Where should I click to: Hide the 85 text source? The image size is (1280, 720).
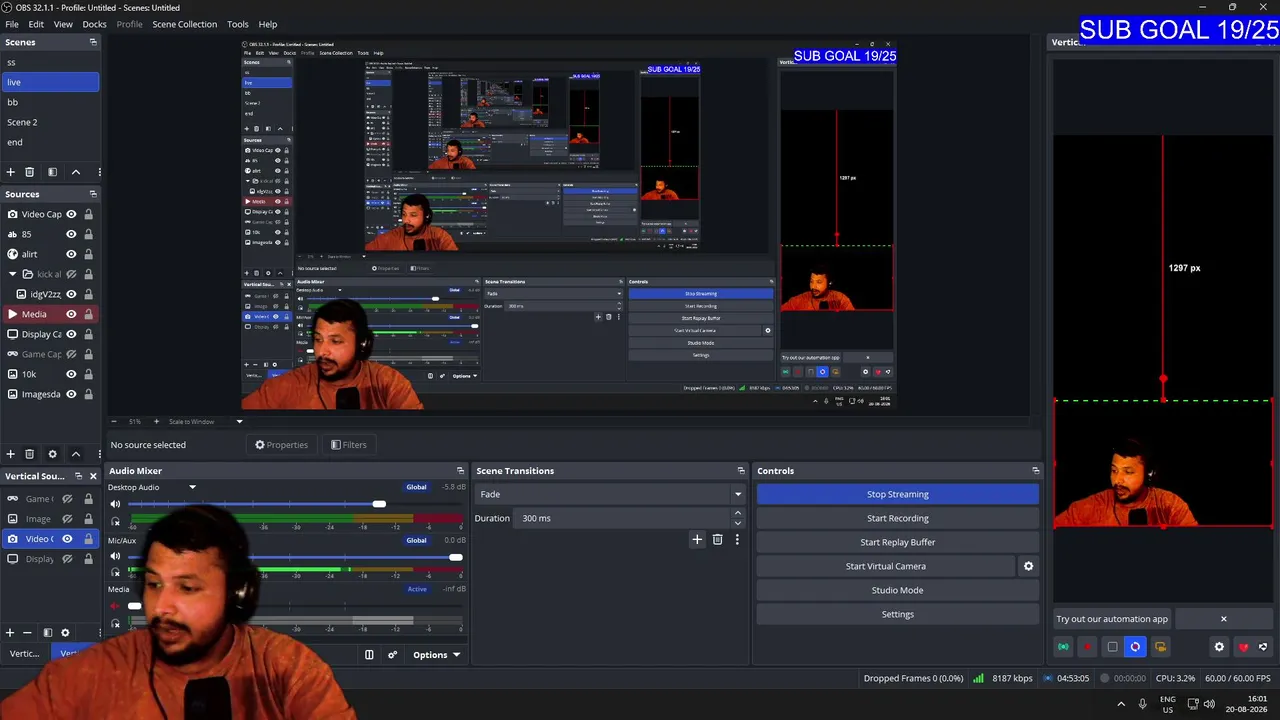coord(71,234)
